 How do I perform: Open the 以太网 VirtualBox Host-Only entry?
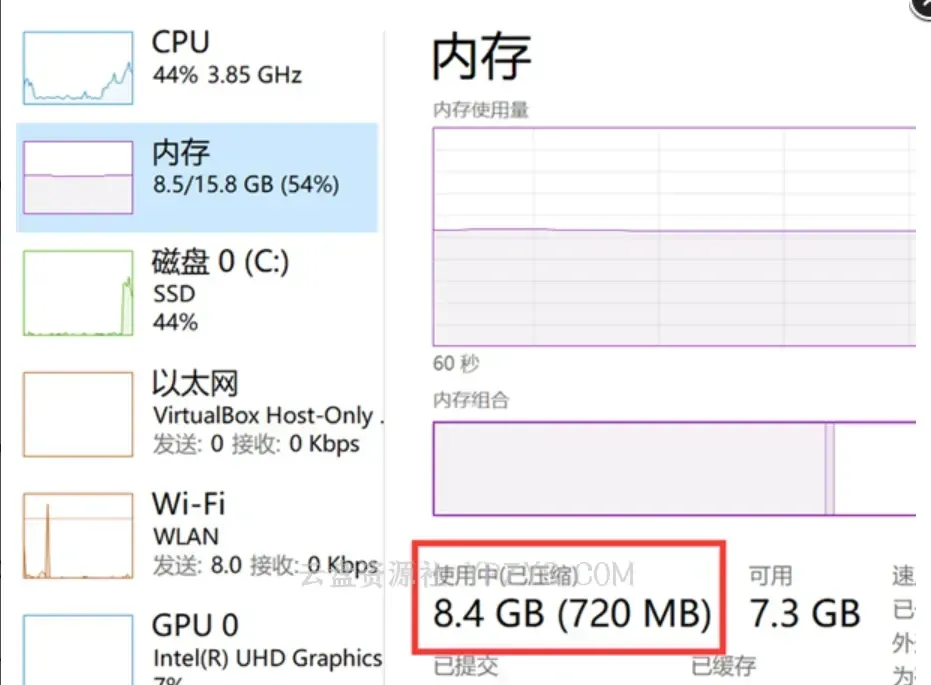pos(262,415)
